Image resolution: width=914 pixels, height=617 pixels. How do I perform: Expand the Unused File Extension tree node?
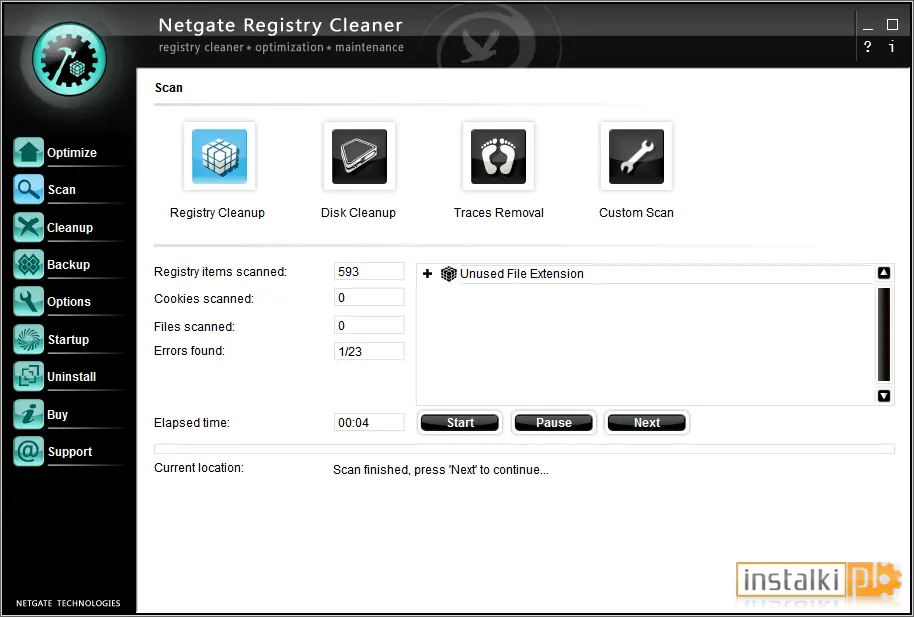[x=427, y=274]
